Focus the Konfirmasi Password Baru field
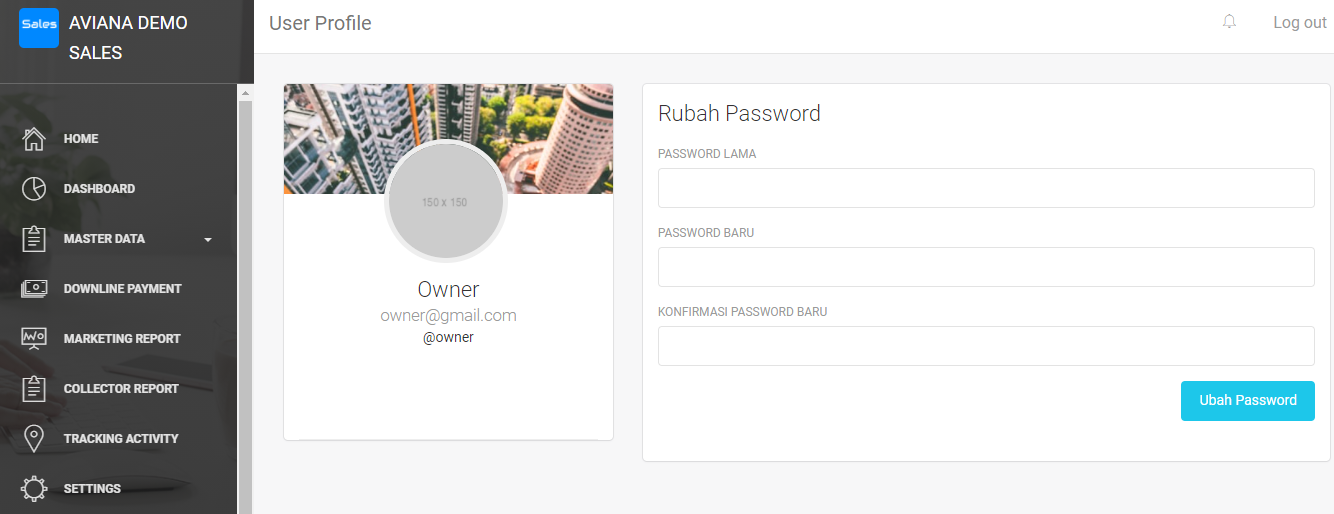Viewport: 1334px width, 514px height. (x=986, y=346)
